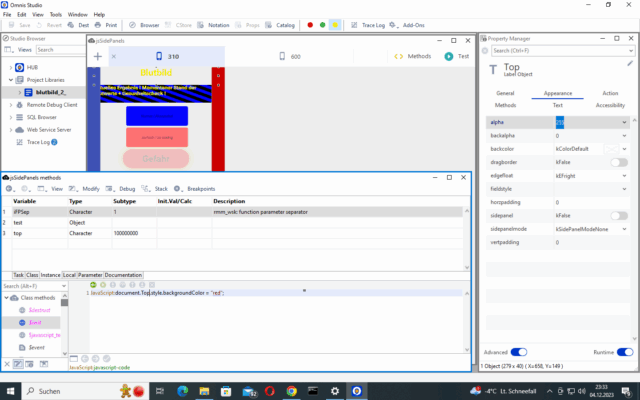Click the plus icon to add a layout breakpoint
640x400 pixels.
click(x=97, y=57)
